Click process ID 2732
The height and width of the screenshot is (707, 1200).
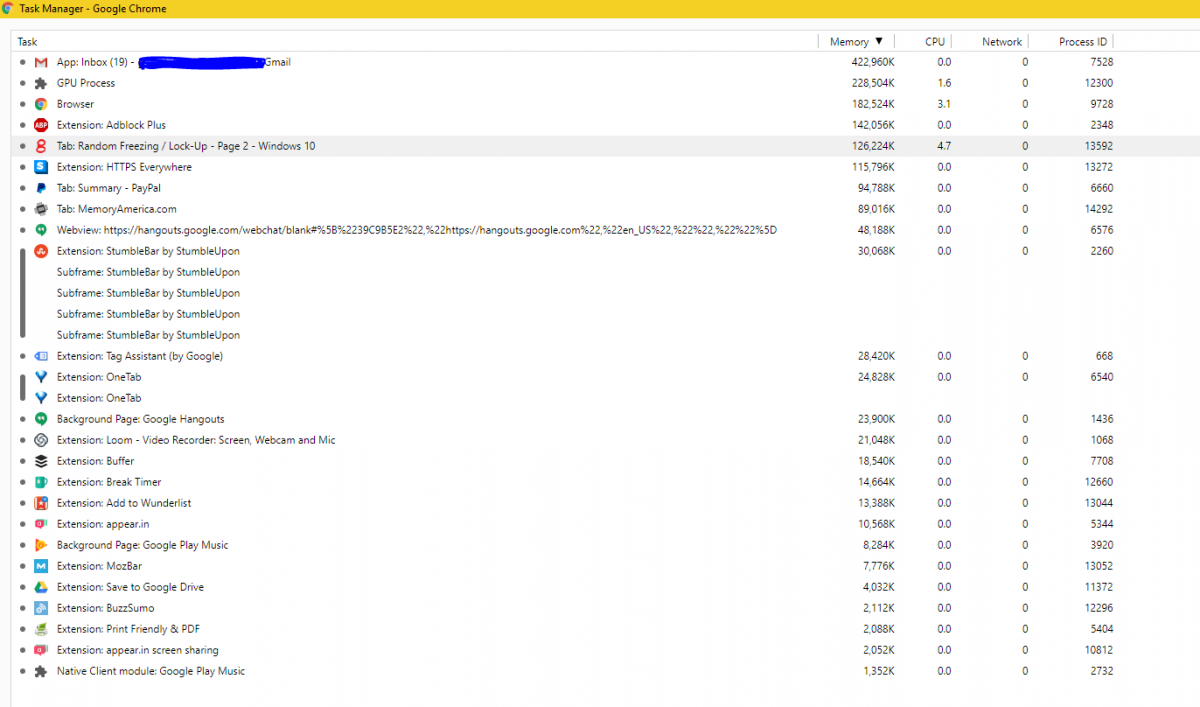pyautogui.click(x=1102, y=671)
